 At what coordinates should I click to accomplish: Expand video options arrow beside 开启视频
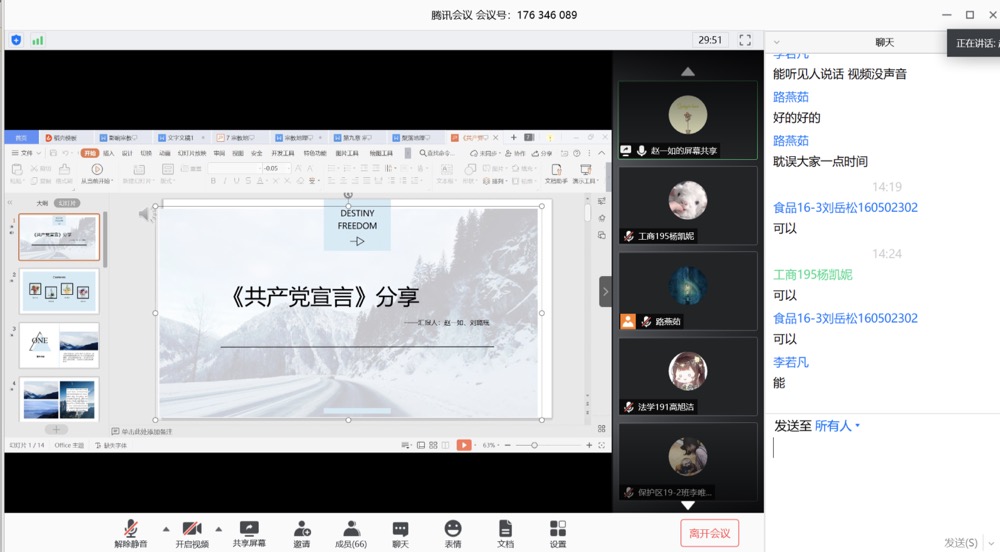point(218,529)
